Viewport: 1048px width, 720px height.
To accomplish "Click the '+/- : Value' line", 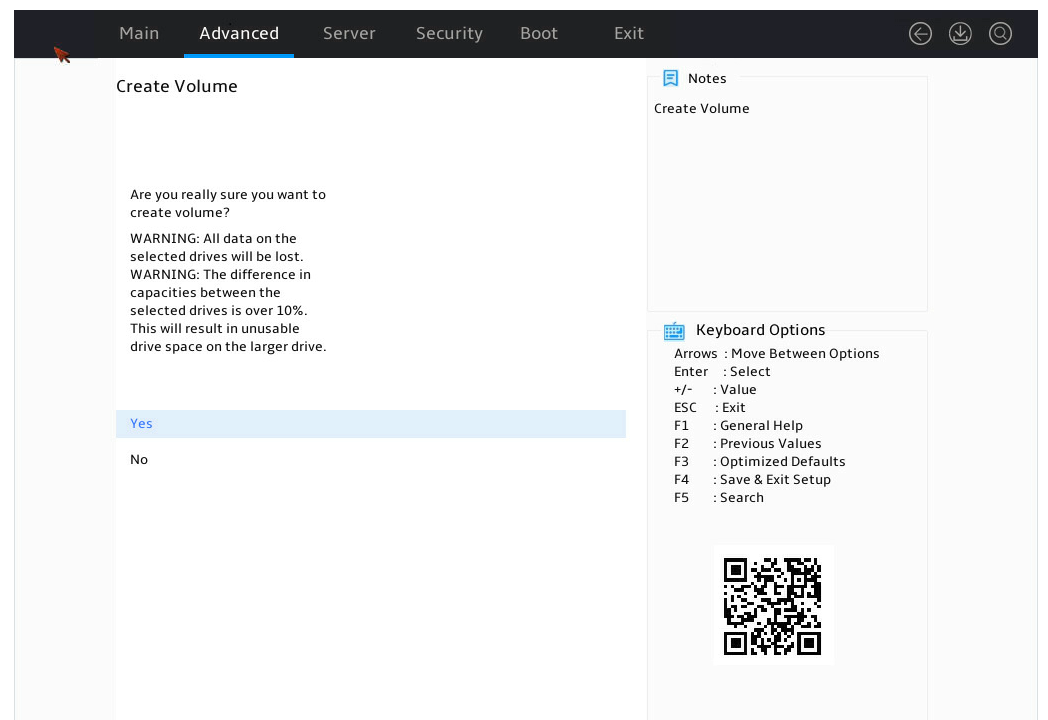I will click(x=715, y=390).
